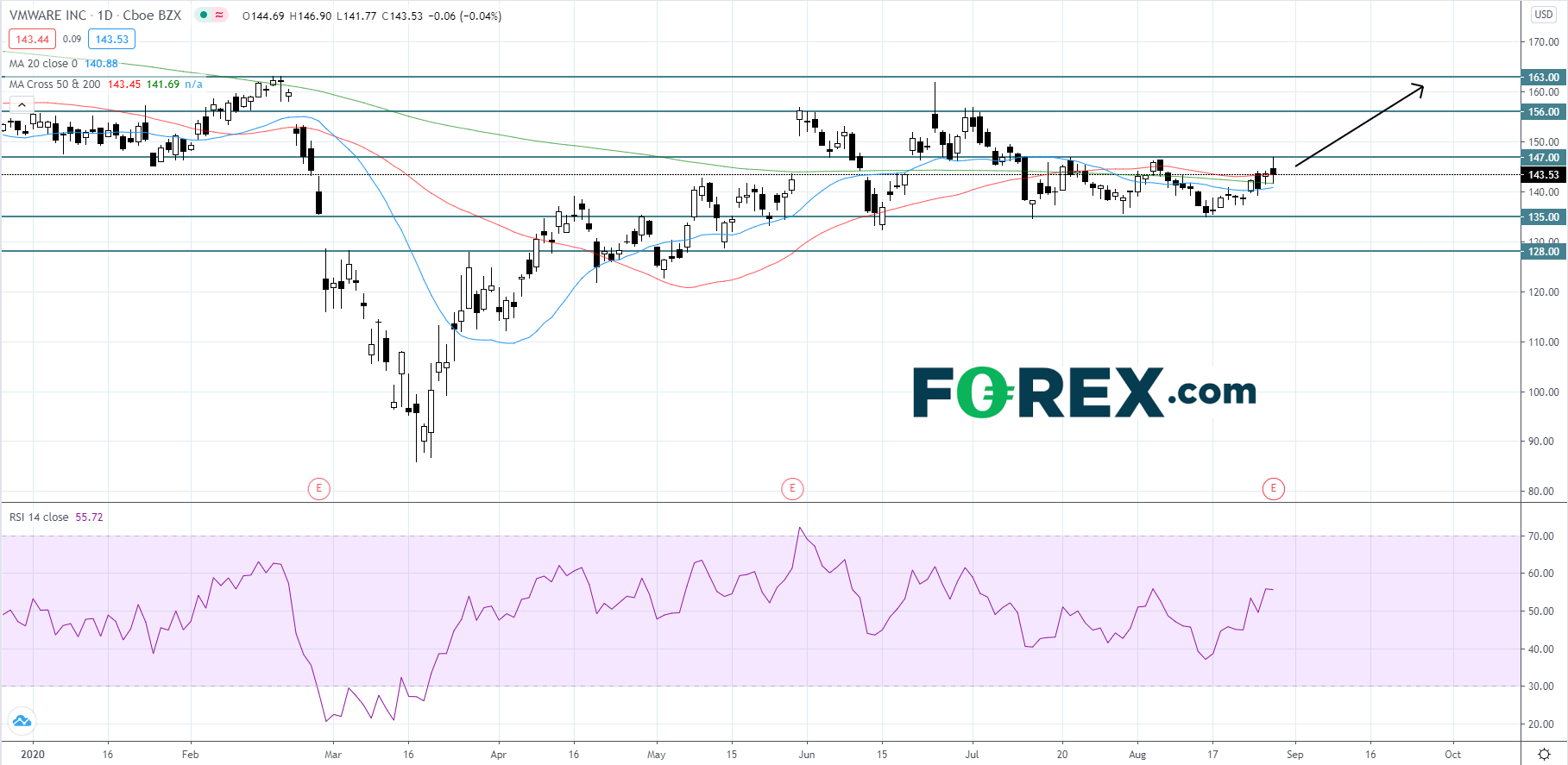Click the Oct label on time axis
Screen dimensions: 1568x765
[1453, 755]
